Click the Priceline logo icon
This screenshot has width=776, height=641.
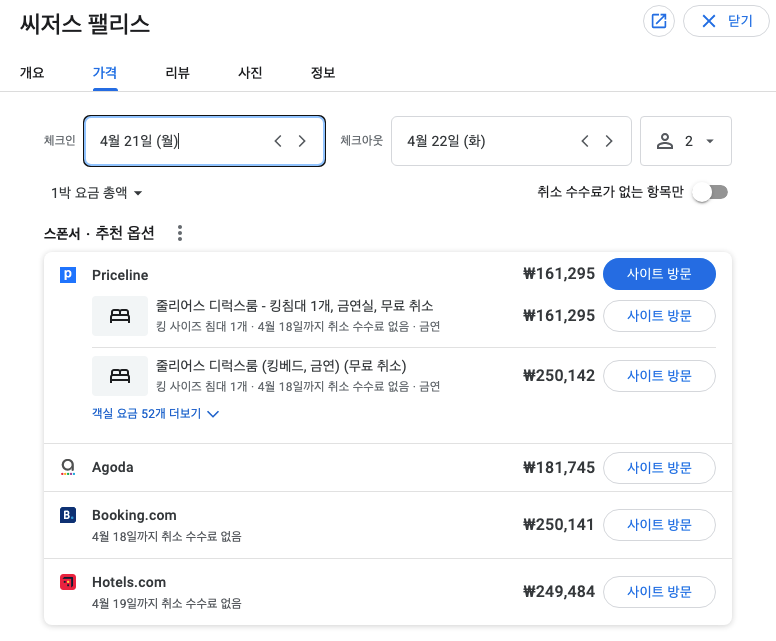coord(68,275)
